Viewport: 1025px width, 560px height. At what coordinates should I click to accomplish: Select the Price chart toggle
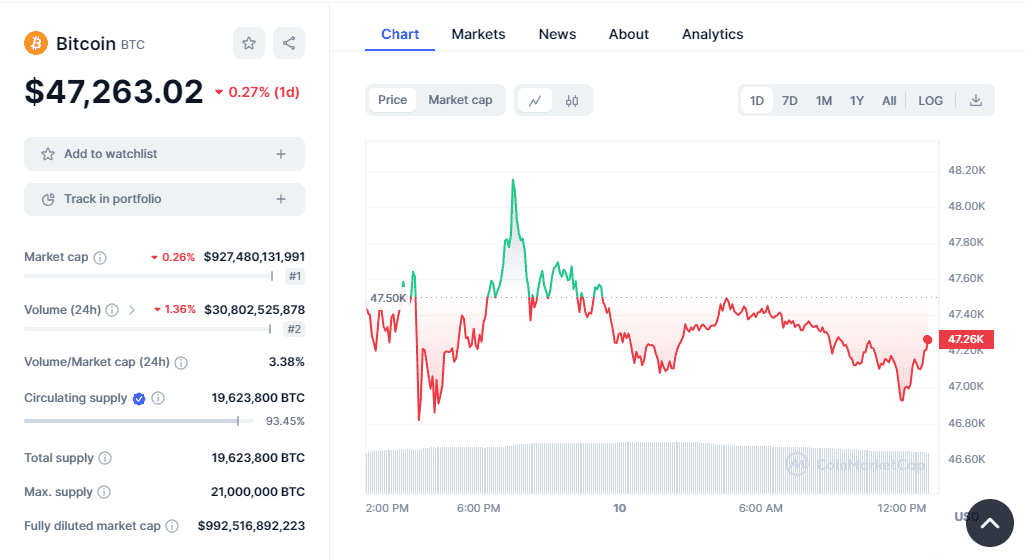392,100
